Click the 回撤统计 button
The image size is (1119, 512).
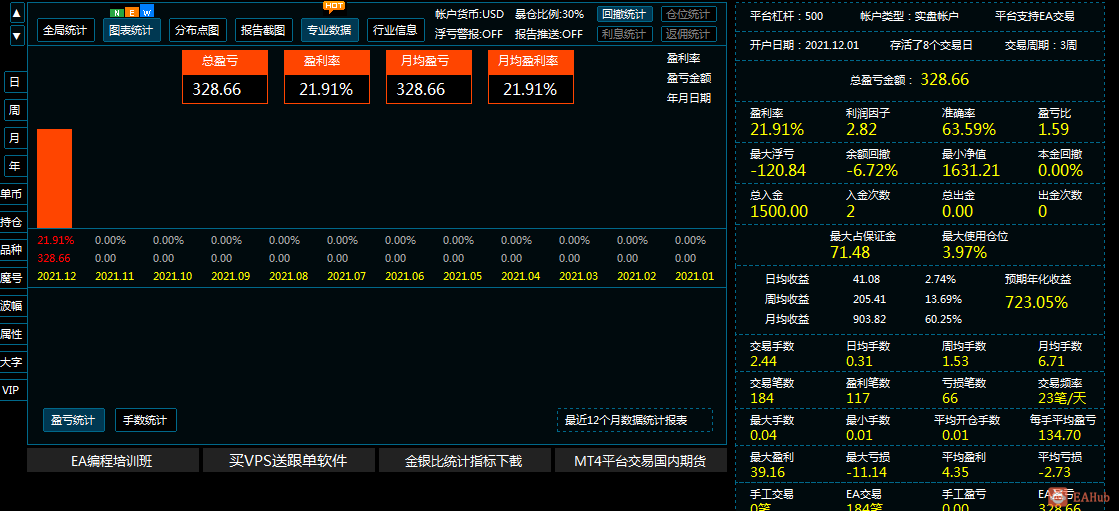[624, 14]
